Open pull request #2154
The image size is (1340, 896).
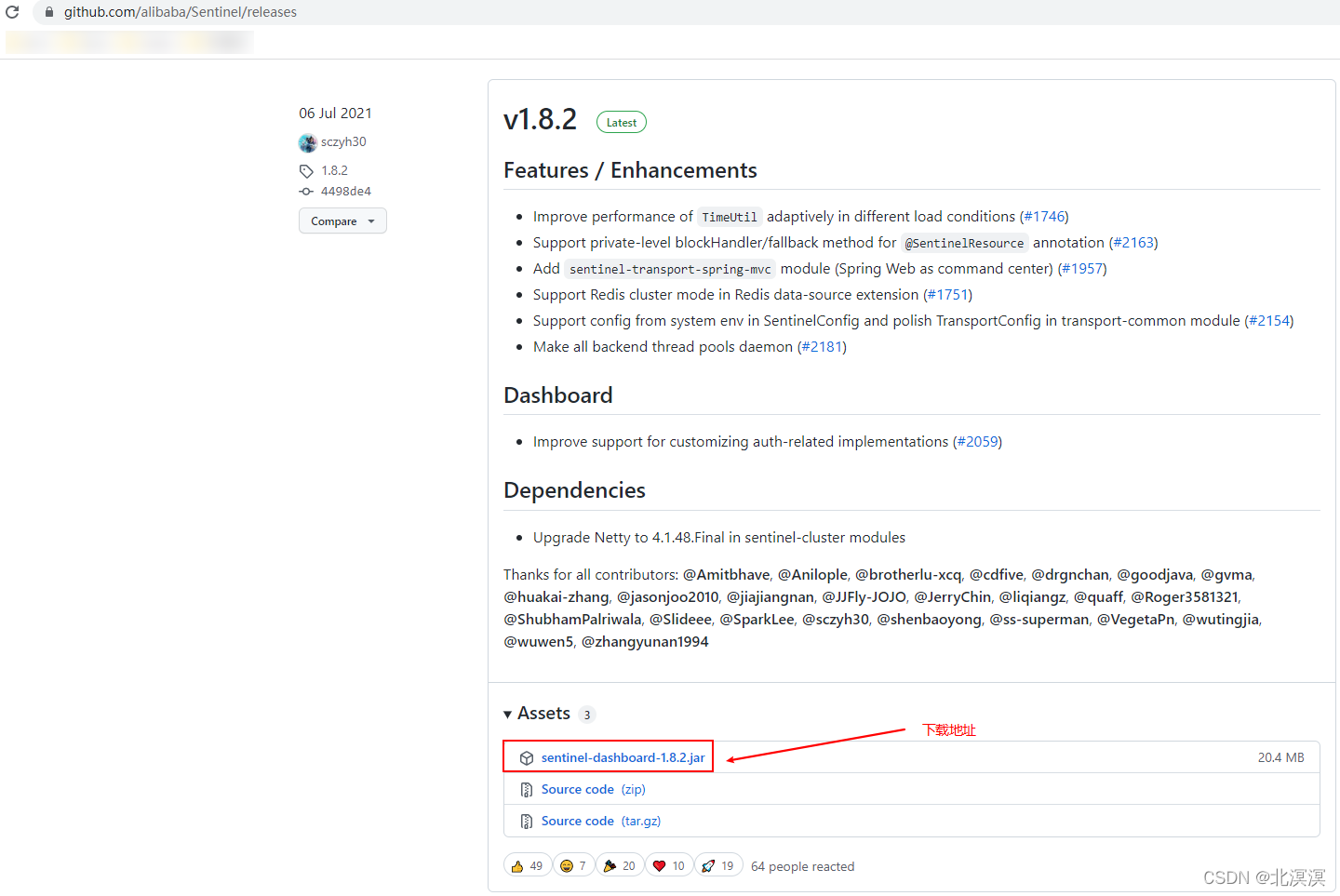(x=1269, y=321)
